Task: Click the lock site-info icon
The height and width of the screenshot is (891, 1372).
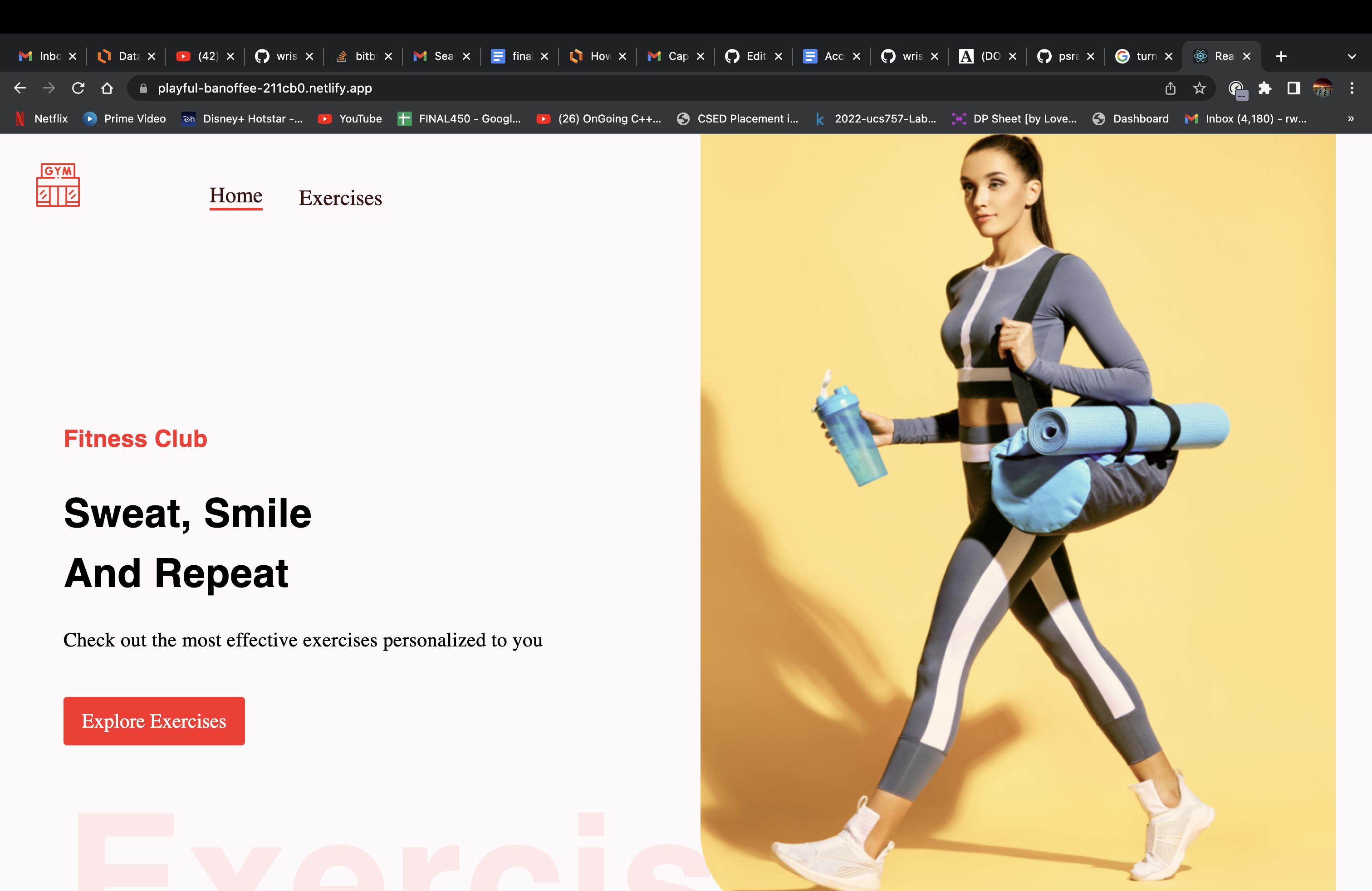Action: tap(143, 88)
